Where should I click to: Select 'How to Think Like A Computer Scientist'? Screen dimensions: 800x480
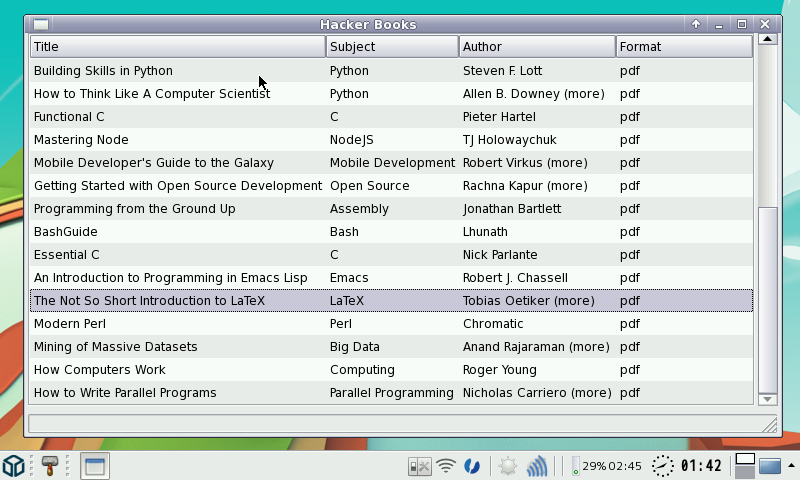[391, 94]
